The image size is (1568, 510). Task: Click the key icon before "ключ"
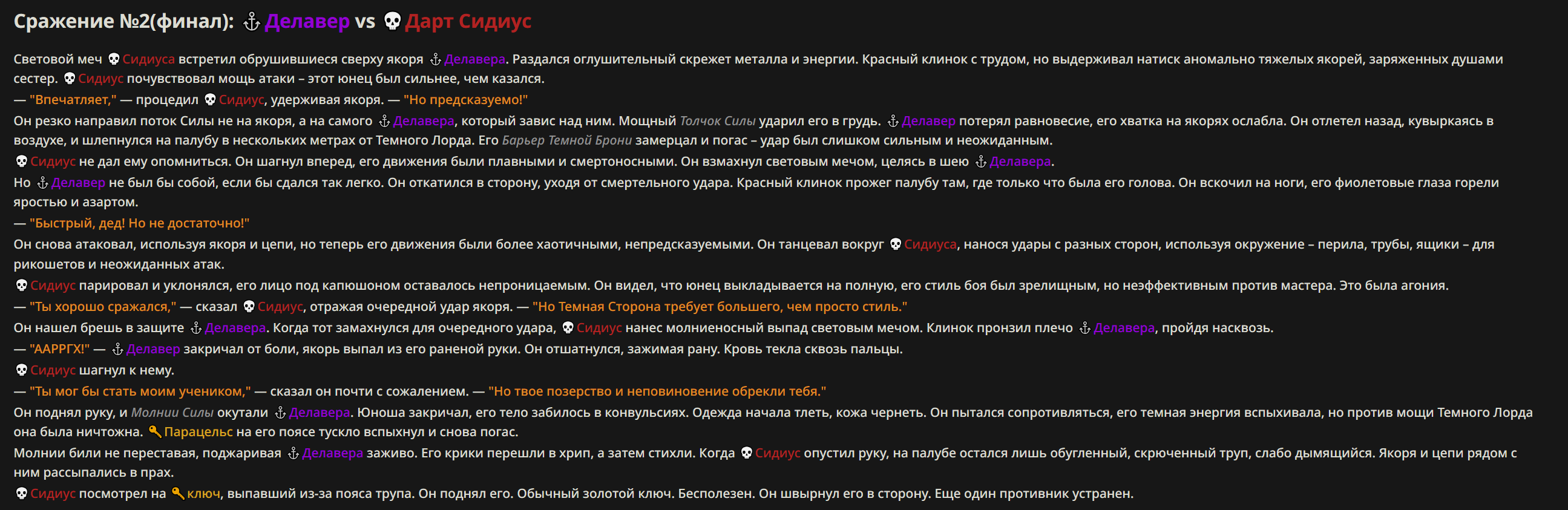click(x=178, y=494)
